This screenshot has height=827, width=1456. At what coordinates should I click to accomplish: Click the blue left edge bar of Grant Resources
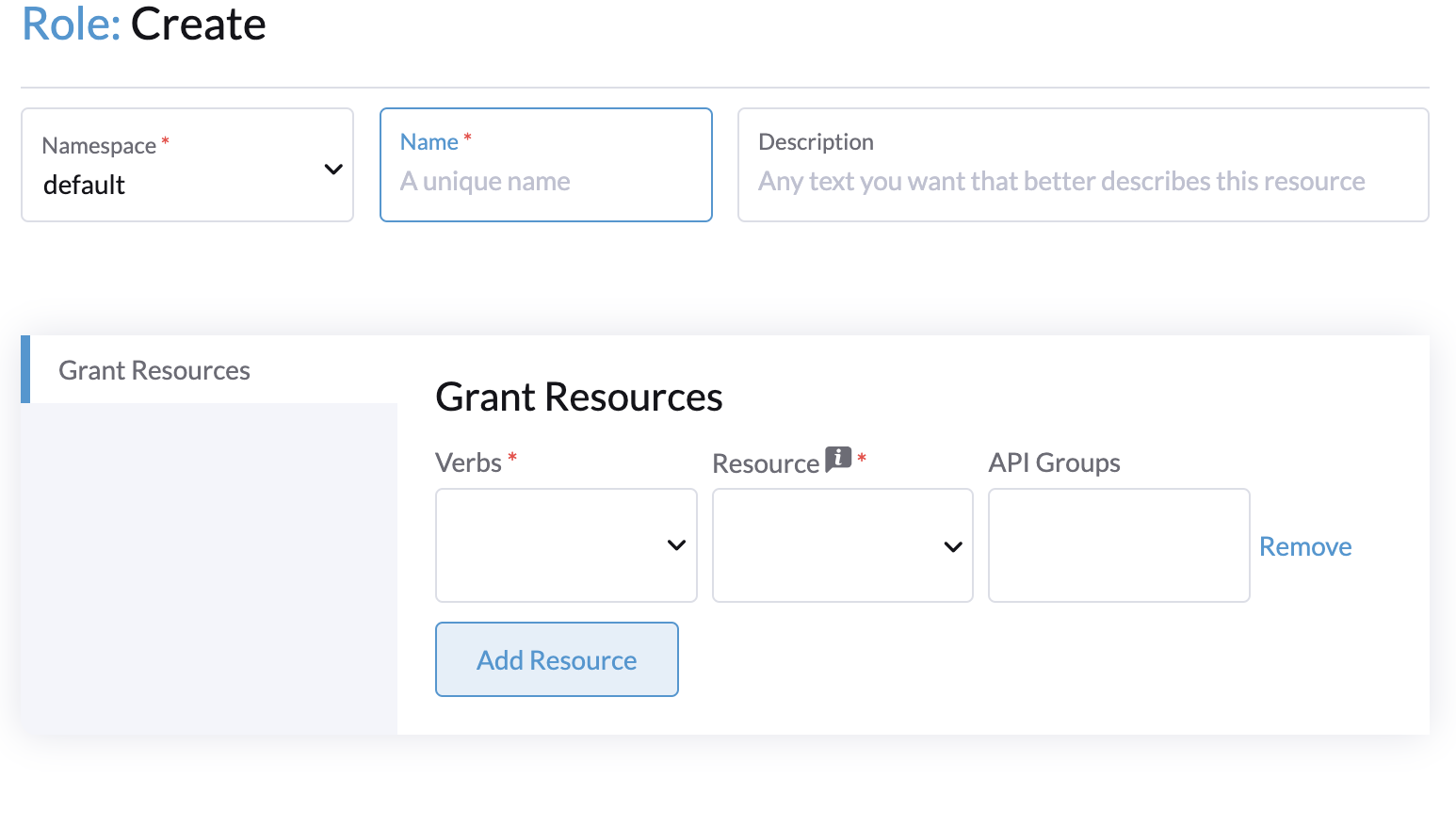tap(25, 369)
